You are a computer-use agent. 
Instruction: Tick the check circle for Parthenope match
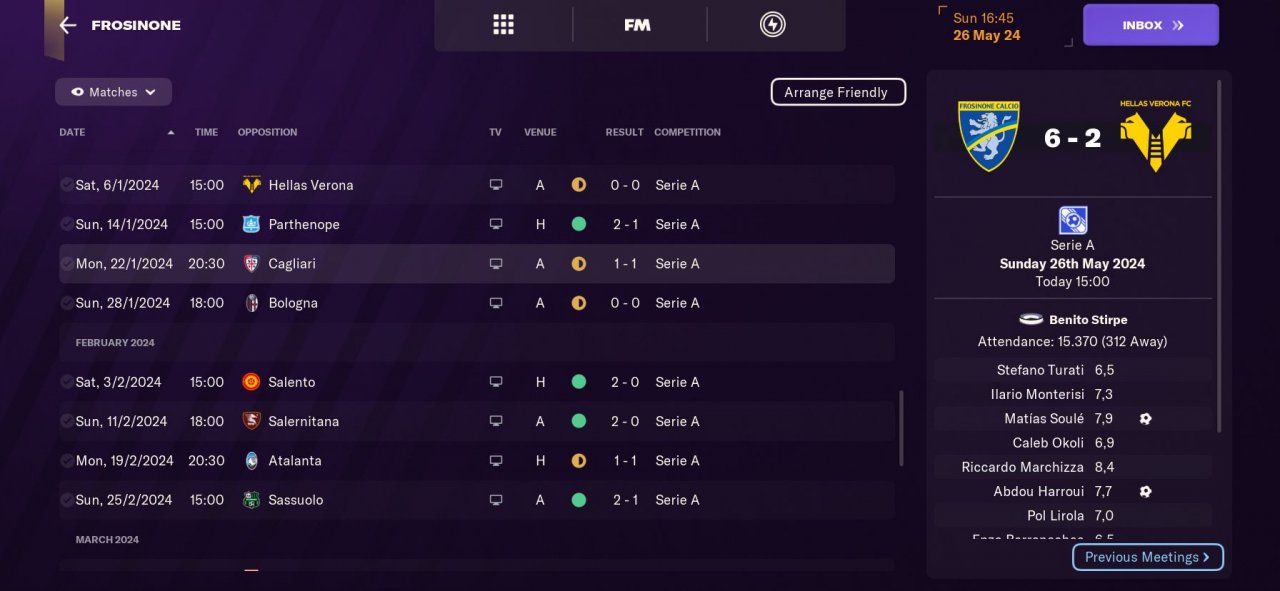click(x=66, y=224)
